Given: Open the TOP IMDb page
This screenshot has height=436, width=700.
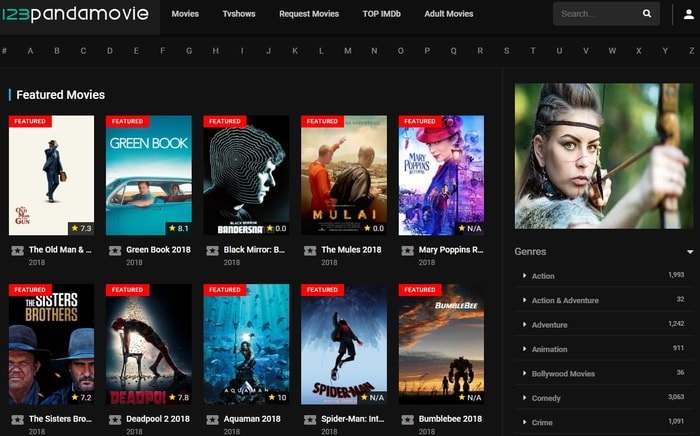Looking at the screenshot, I should coord(382,14).
